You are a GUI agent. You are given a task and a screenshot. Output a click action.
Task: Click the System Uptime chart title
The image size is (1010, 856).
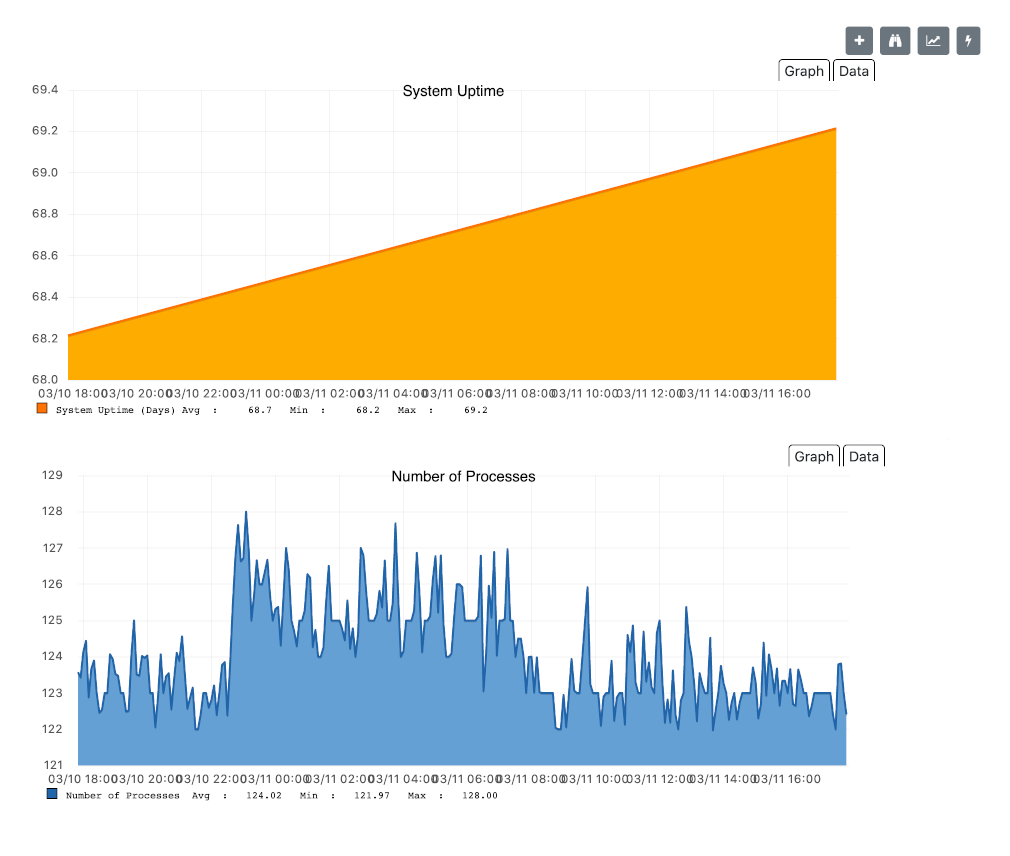pos(453,91)
